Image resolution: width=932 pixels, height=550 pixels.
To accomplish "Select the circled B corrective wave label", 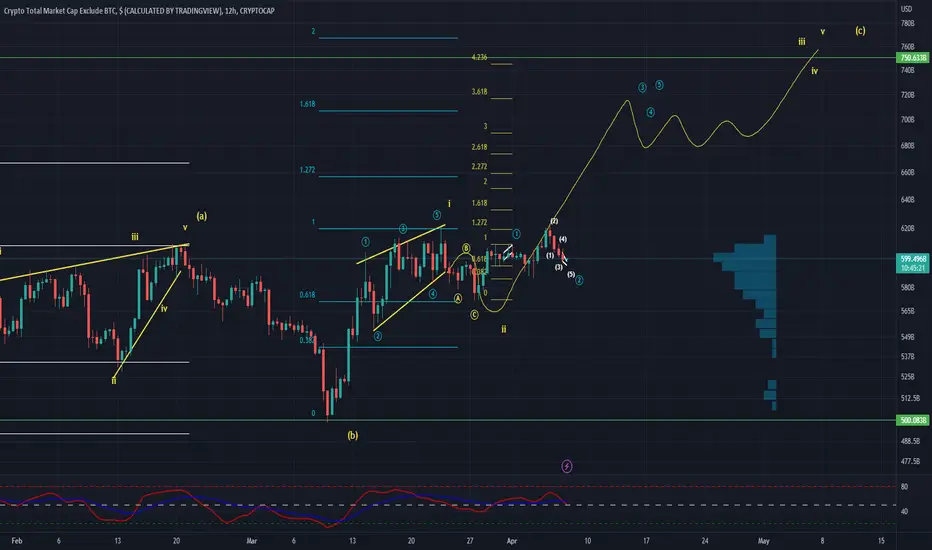I will pos(466,248).
